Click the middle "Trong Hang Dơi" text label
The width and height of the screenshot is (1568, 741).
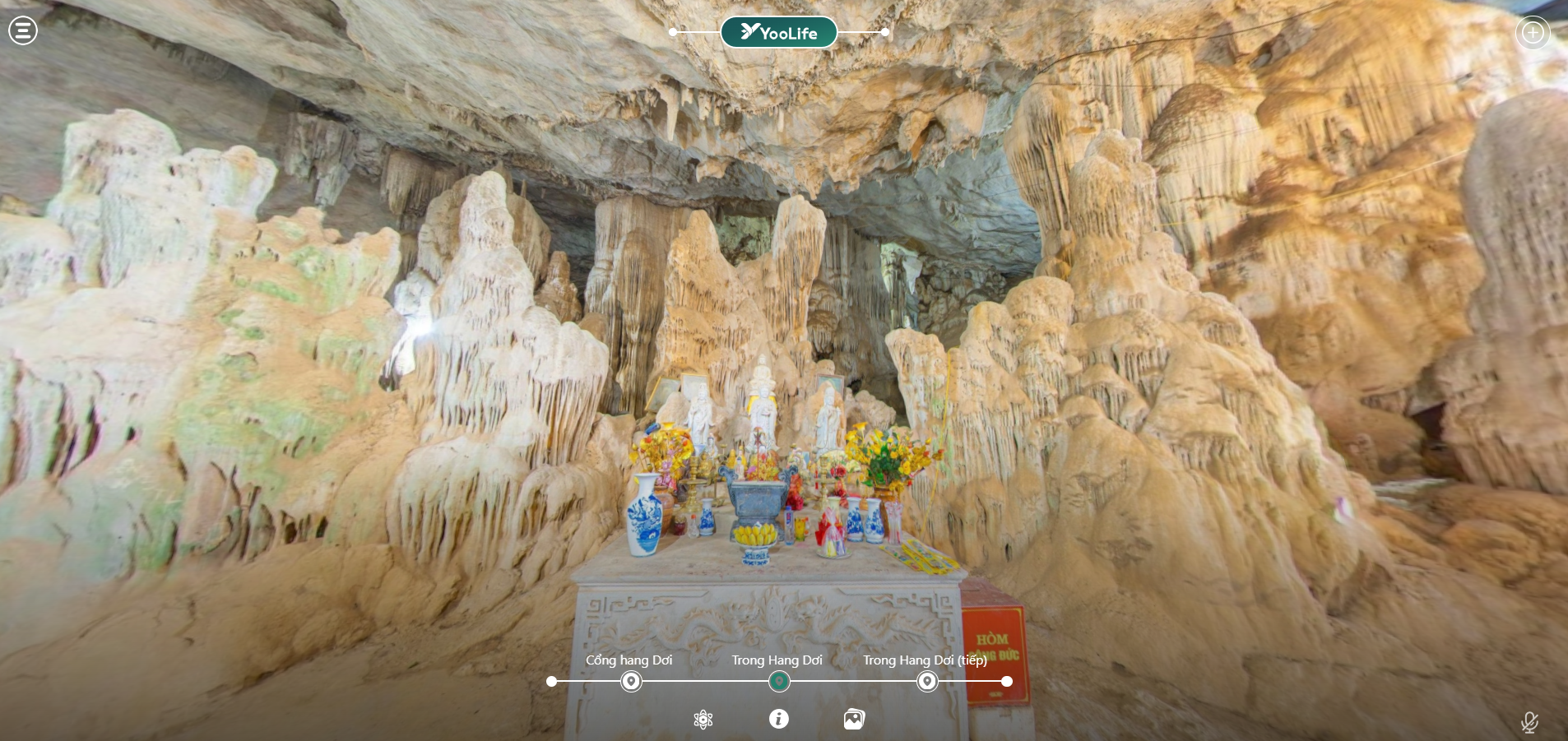click(777, 660)
